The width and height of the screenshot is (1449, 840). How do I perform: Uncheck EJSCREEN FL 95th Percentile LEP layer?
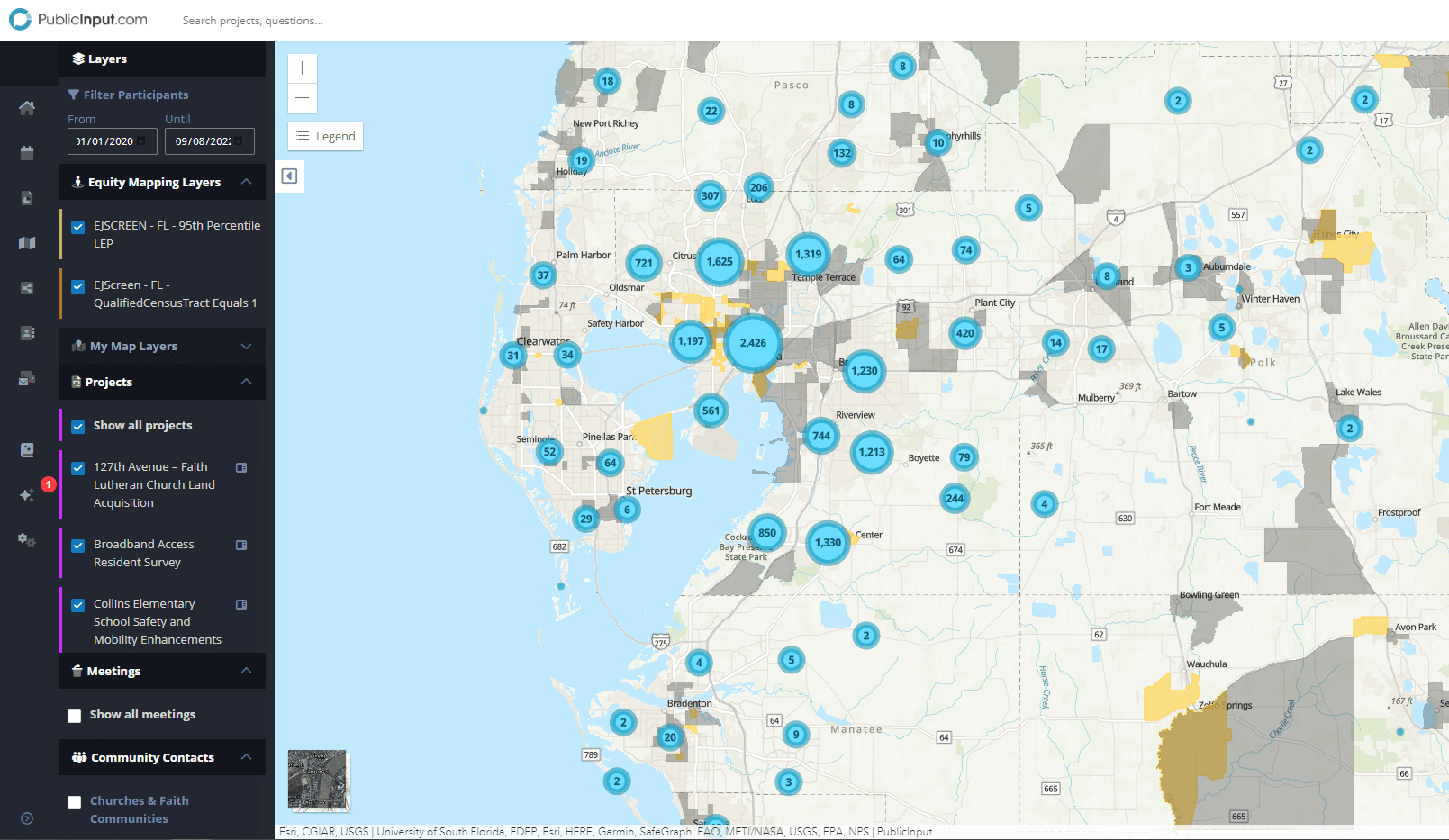[78, 227]
